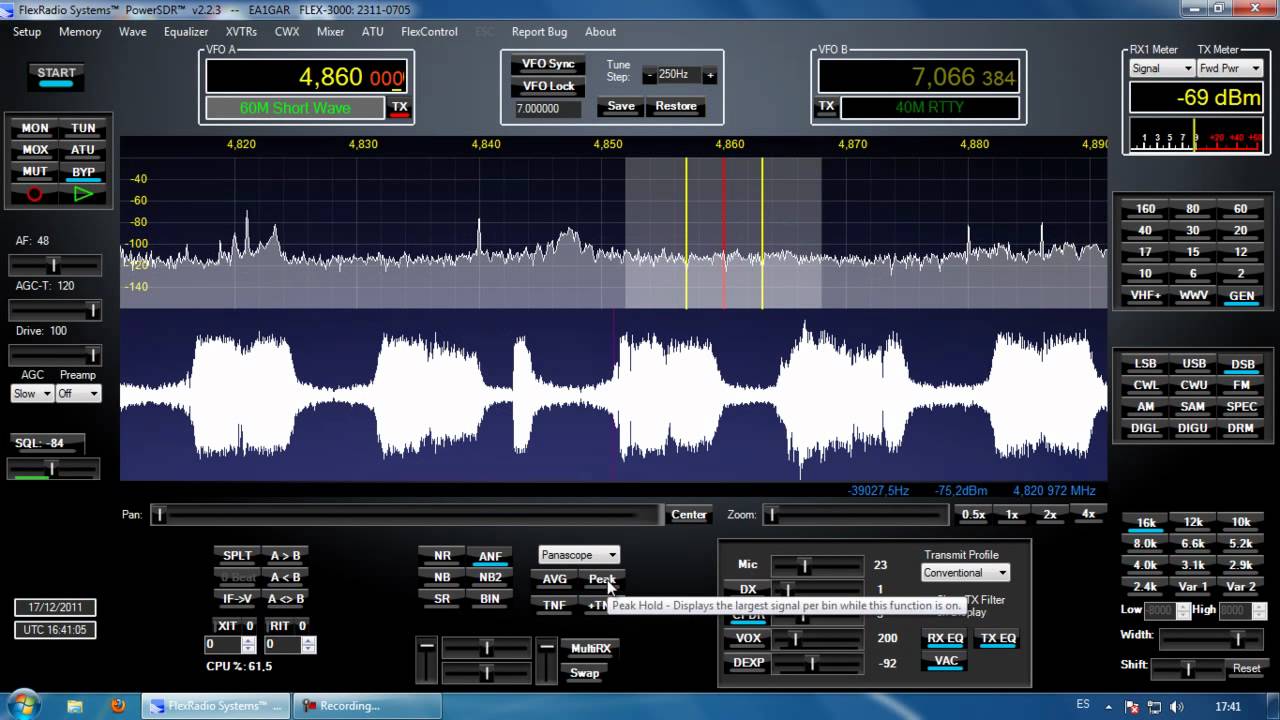The image size is (1280, 720).
Task: Enable MultiRX button
Action: point(590,649)
